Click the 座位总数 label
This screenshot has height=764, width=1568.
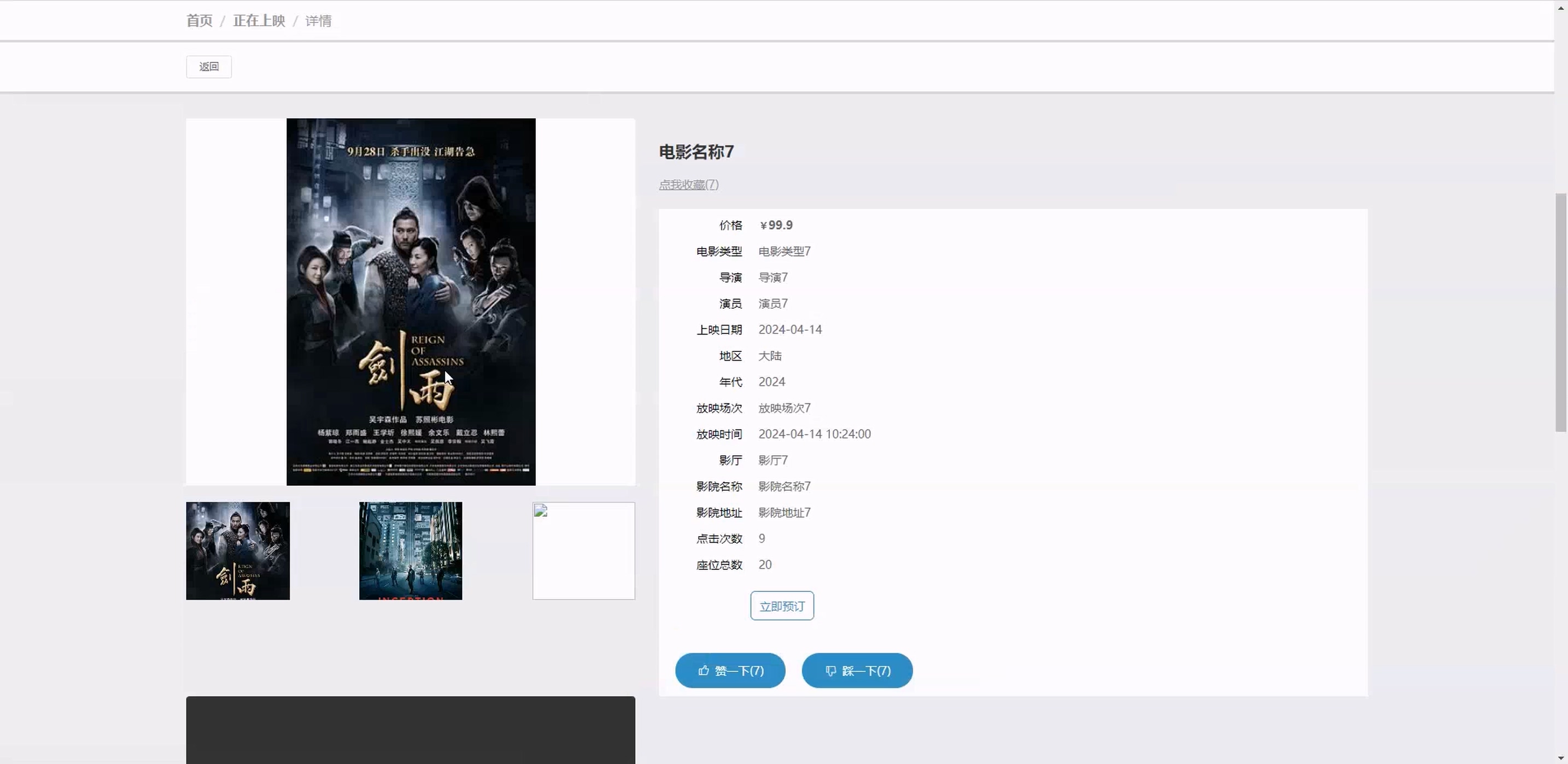[x=719, y=565]
